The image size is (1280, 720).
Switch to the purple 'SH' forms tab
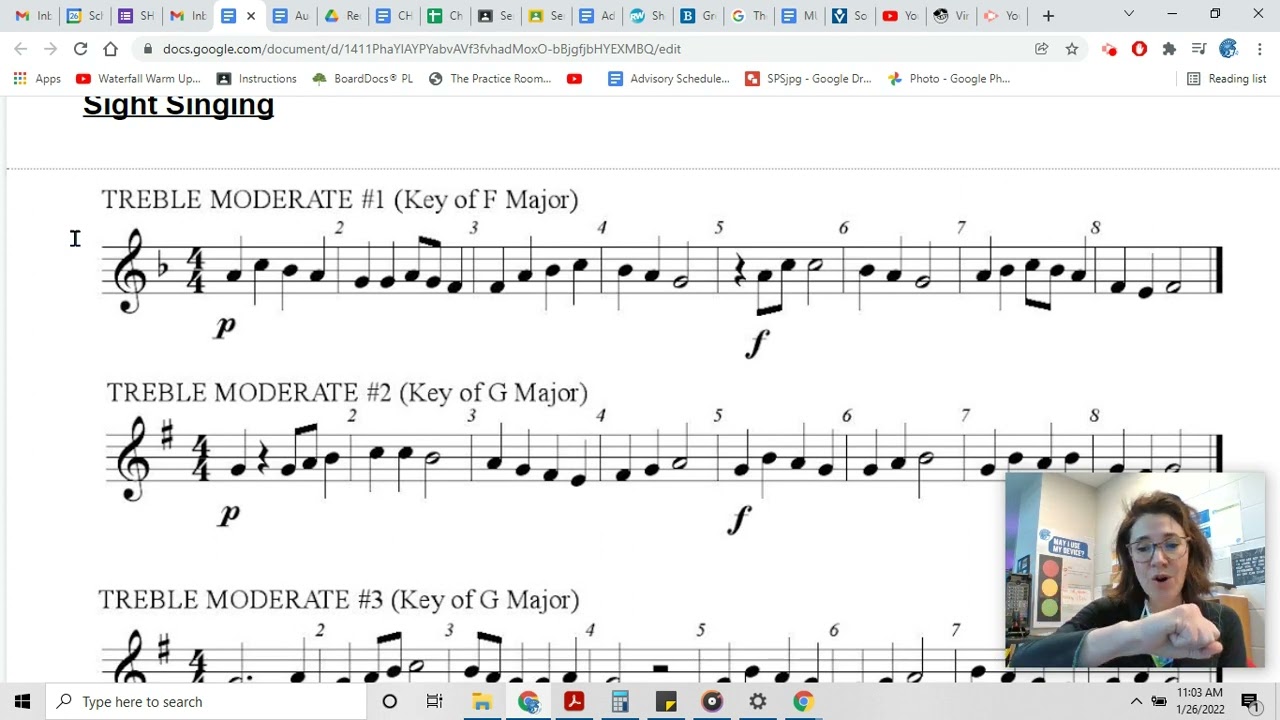[x=135, y=15]
